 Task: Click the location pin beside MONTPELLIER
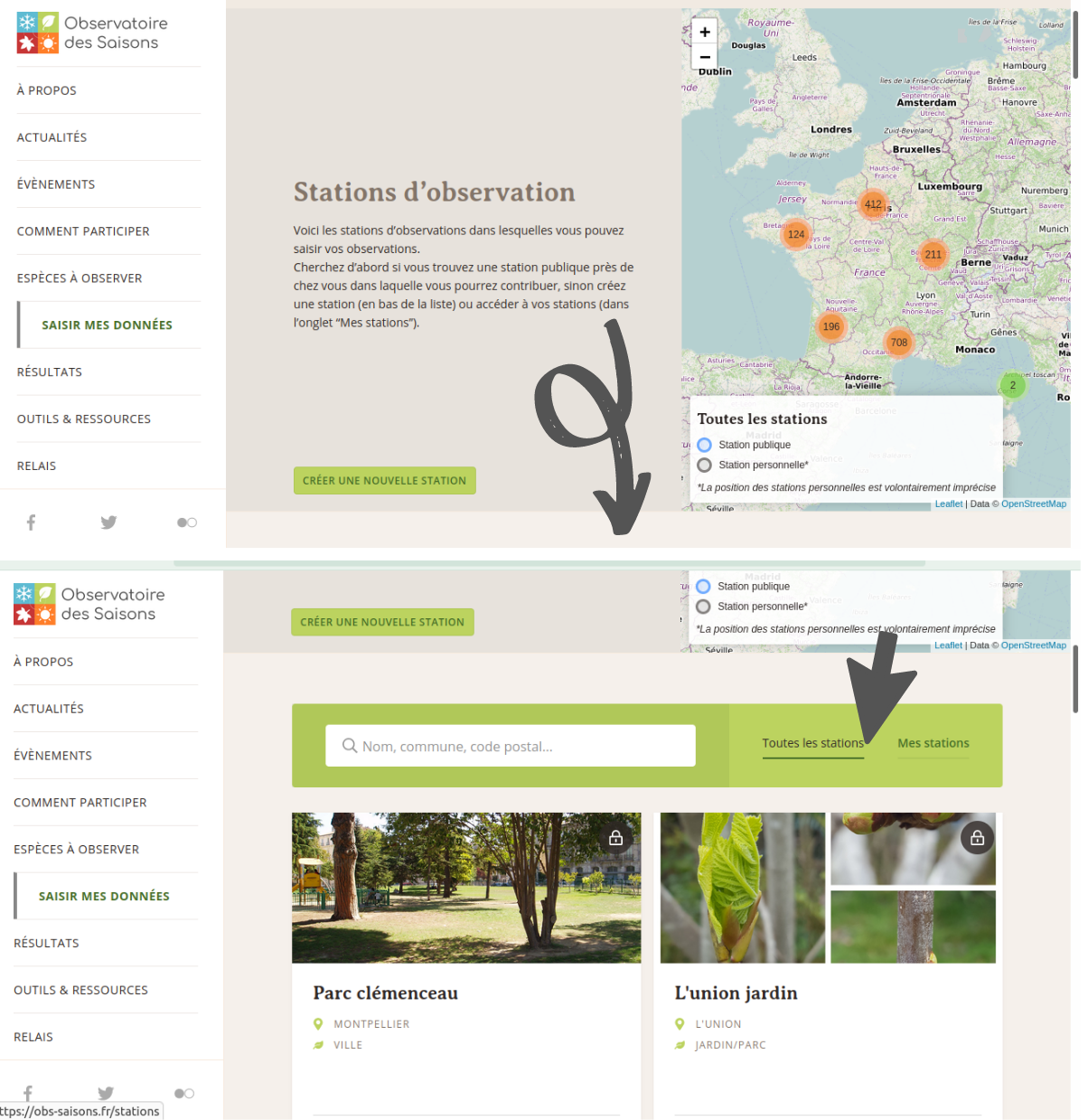point(318,1024)
